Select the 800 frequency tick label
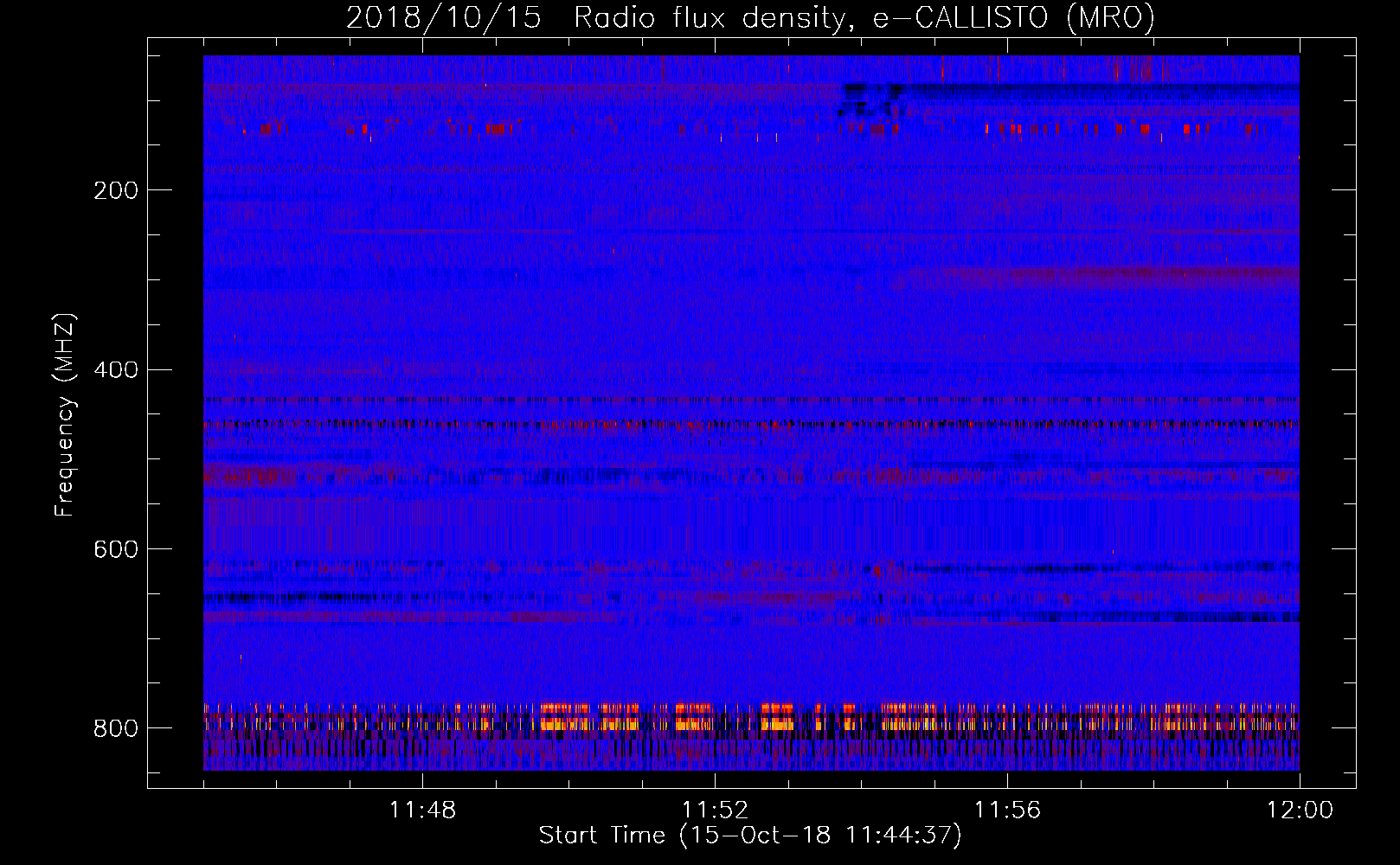The image size is (1400, 865). click(x=116, y=728)
